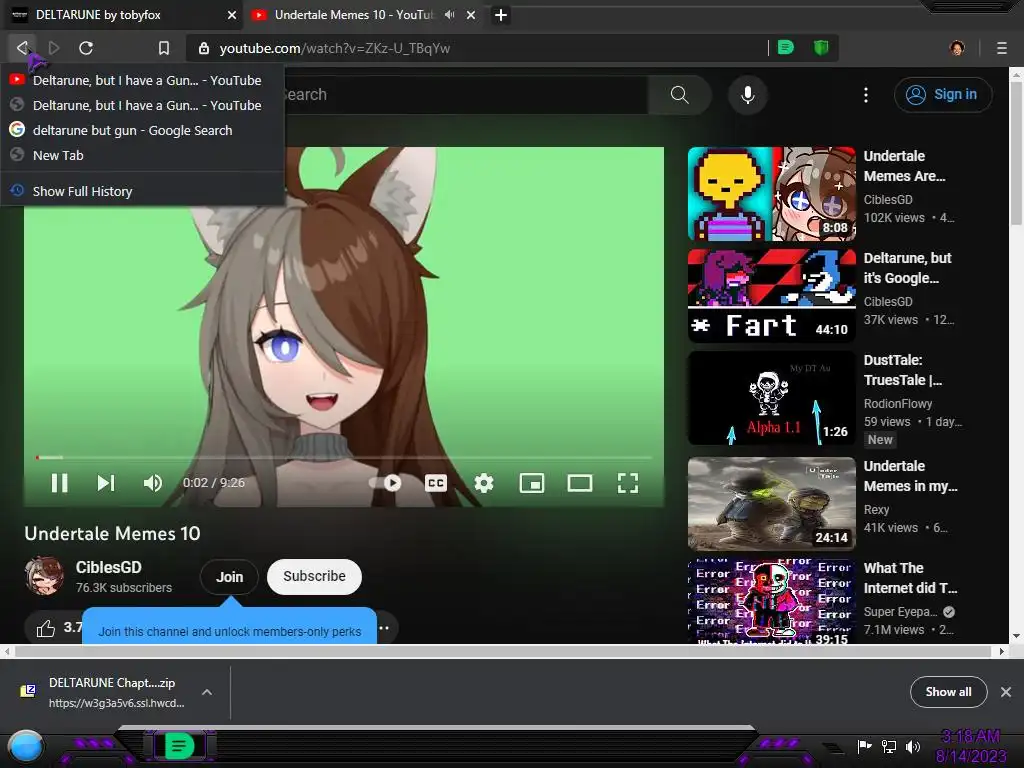Open the system tray volume icon
1024x768 pixels.
coord(913,746)
